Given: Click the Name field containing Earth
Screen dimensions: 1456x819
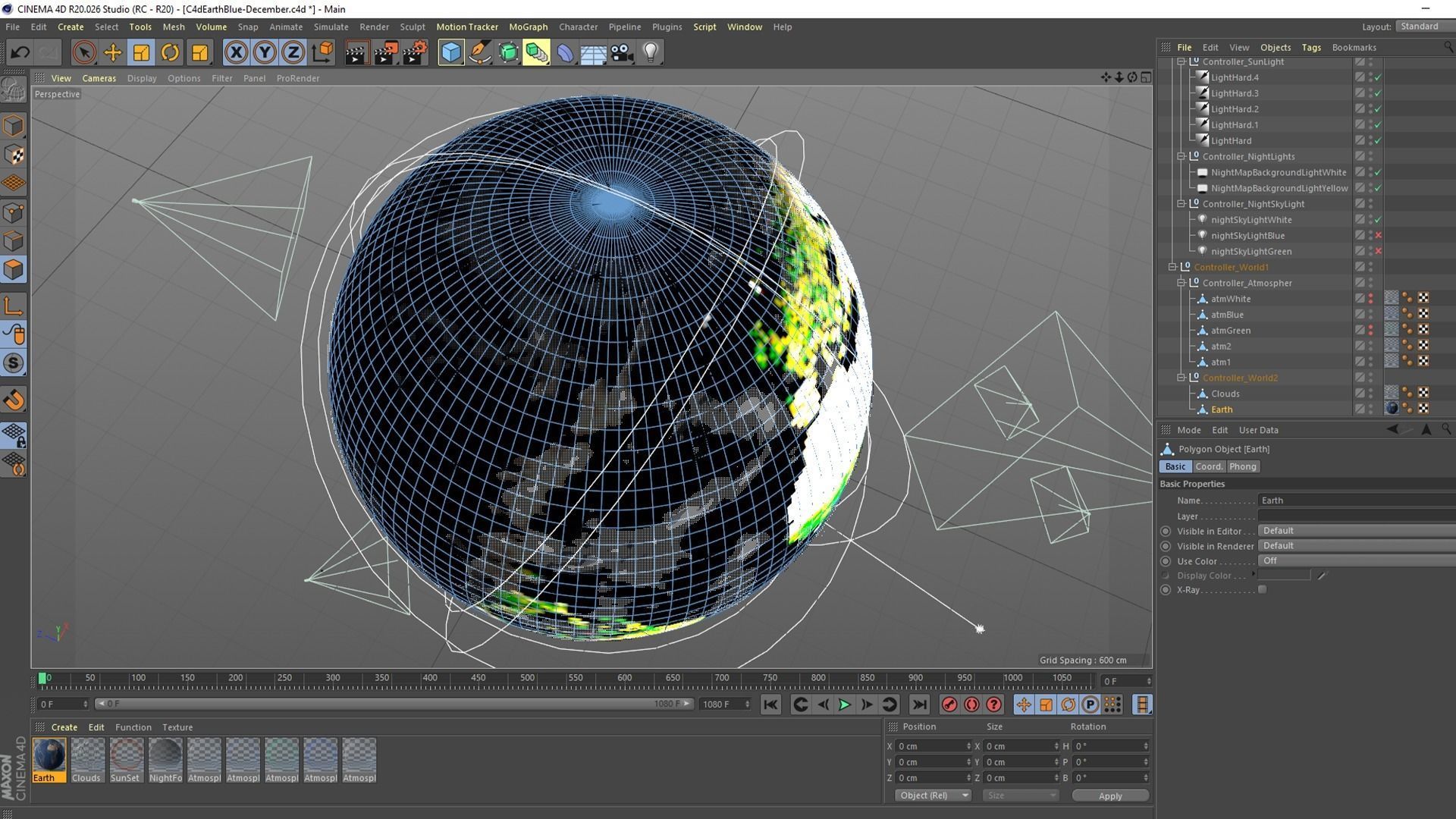Looking at the screenshot, I should [x=1356, y=500].
